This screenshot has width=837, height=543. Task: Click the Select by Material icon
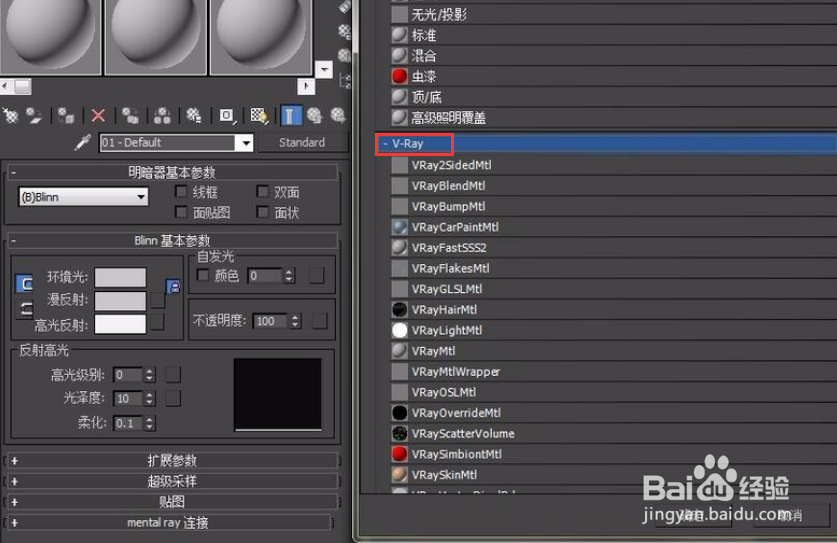[345, 56]
